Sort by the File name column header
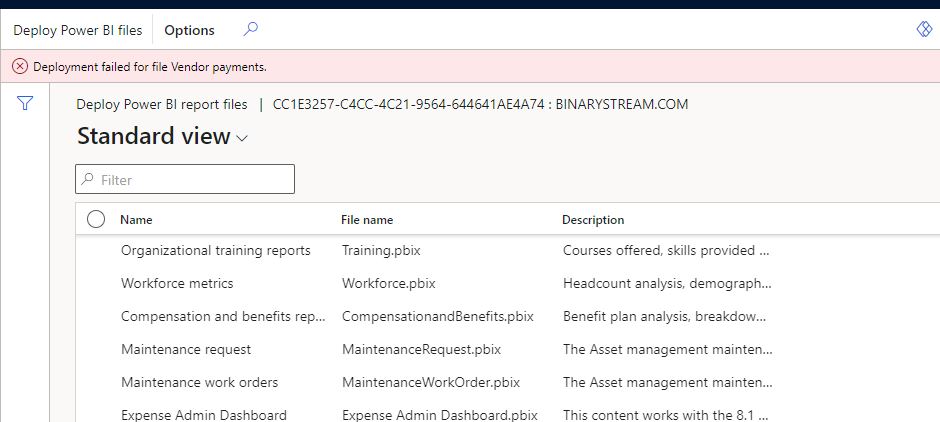Image resolution: width=940 pixels, height=422 pixels. (x=367, y=220)
